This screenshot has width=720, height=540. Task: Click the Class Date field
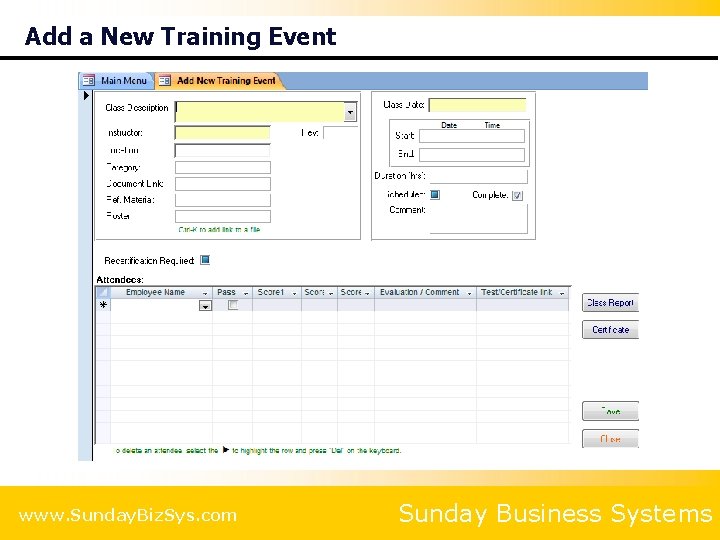(477, 105)
